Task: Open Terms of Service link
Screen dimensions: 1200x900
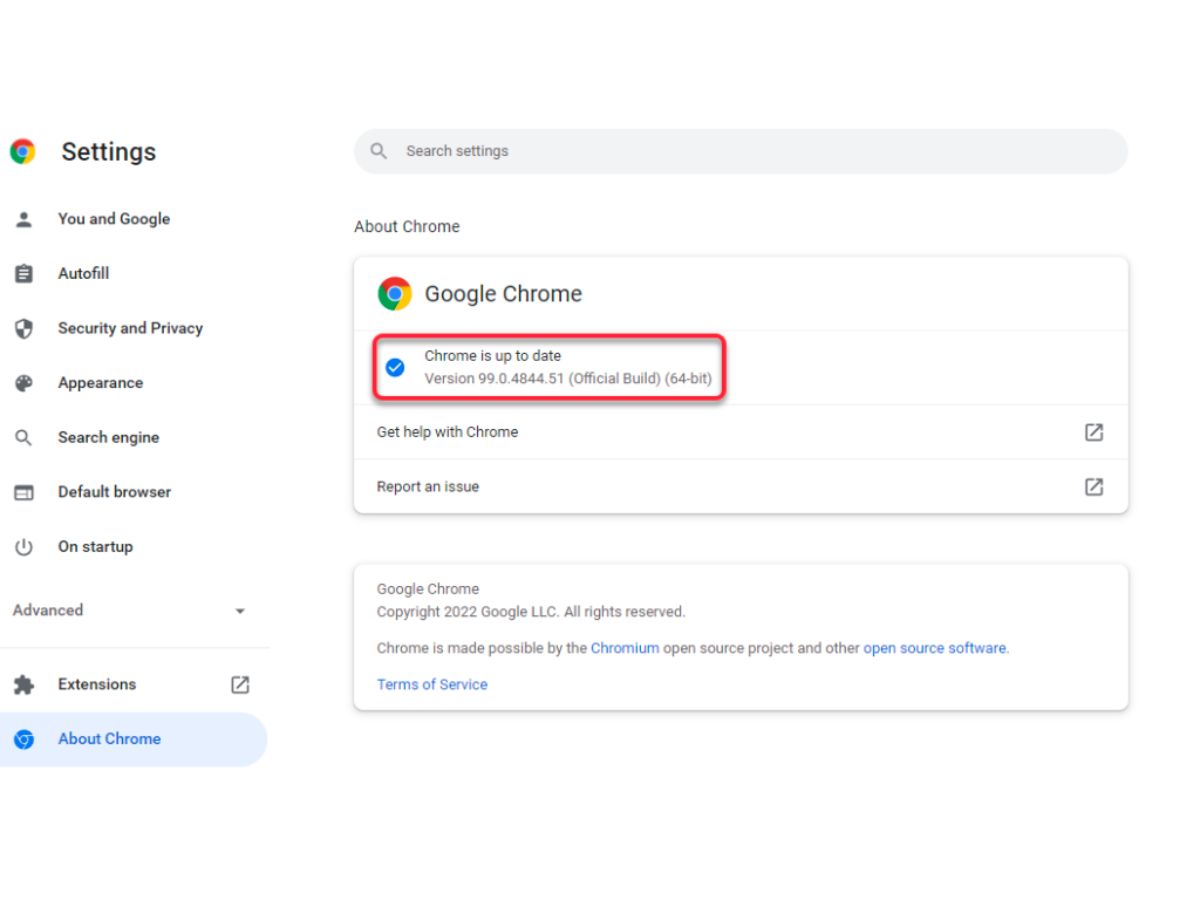Action: pyautogui.click(x=432, y=685)
